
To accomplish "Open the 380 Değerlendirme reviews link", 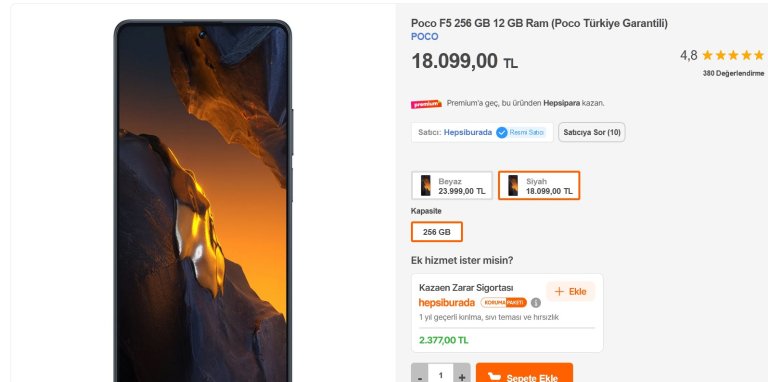I will pyautogui.click(x=733, y=73).
